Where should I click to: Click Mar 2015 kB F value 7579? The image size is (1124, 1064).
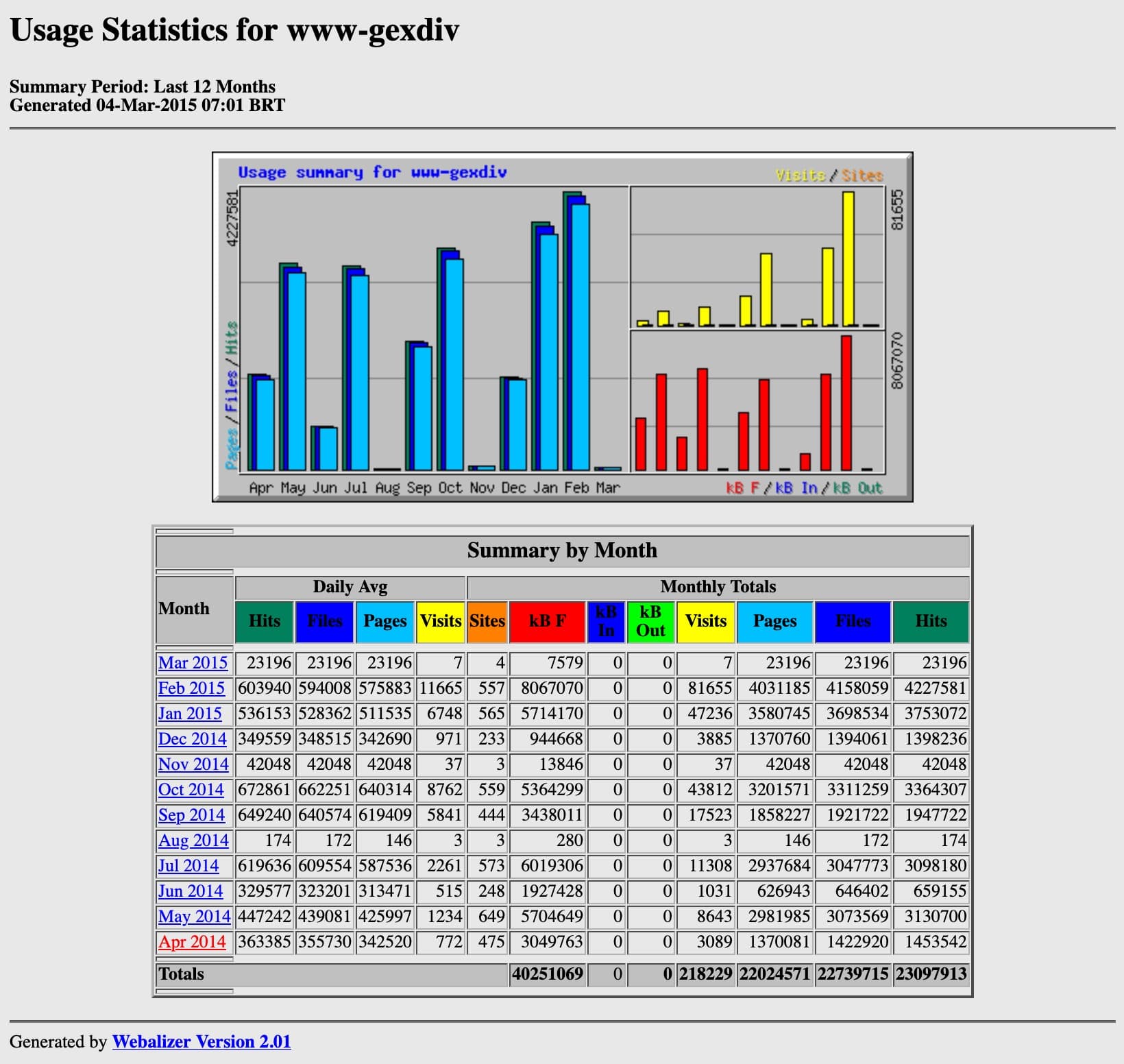pyautogui.click(x=565, y=663)
